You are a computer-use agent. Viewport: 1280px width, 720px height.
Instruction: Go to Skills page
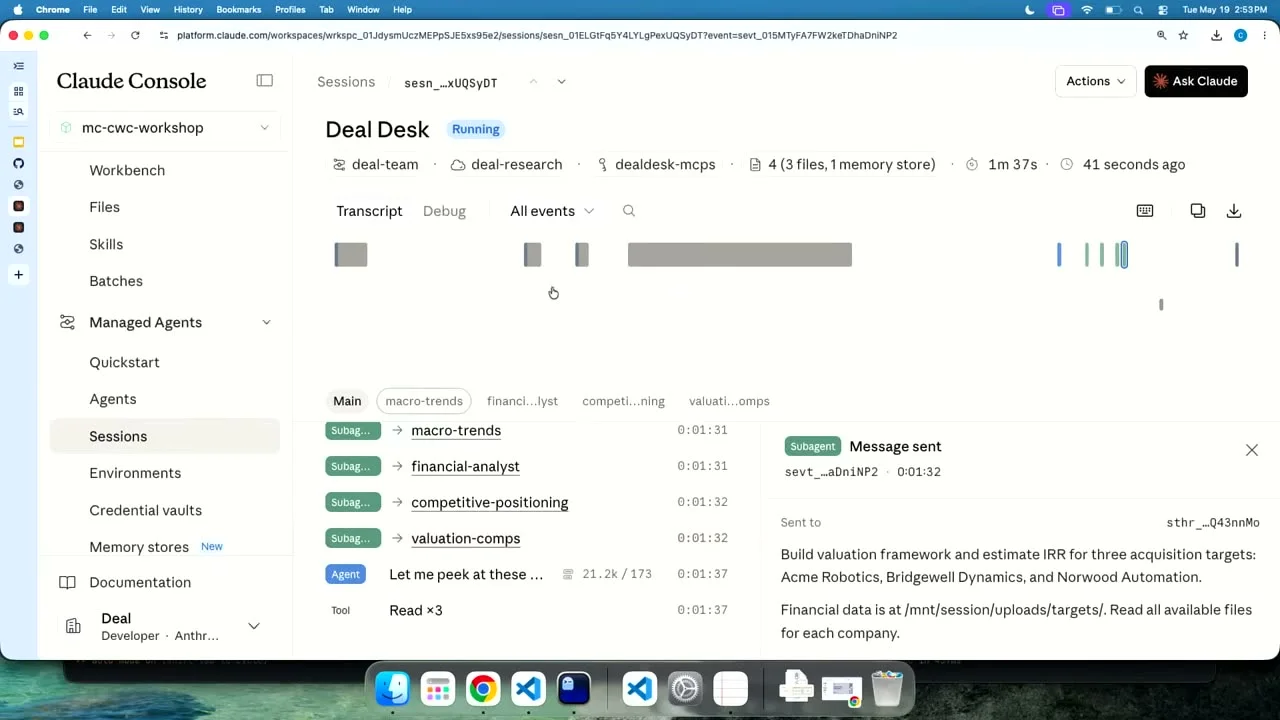pos(106,244)
